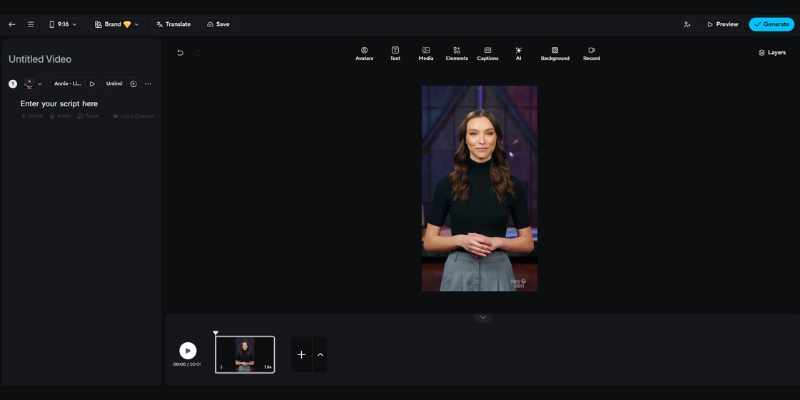This screenshot has height=400, width=800.
Task: Click the script text field
Action: pyautogui.click(x=59, y=104)
